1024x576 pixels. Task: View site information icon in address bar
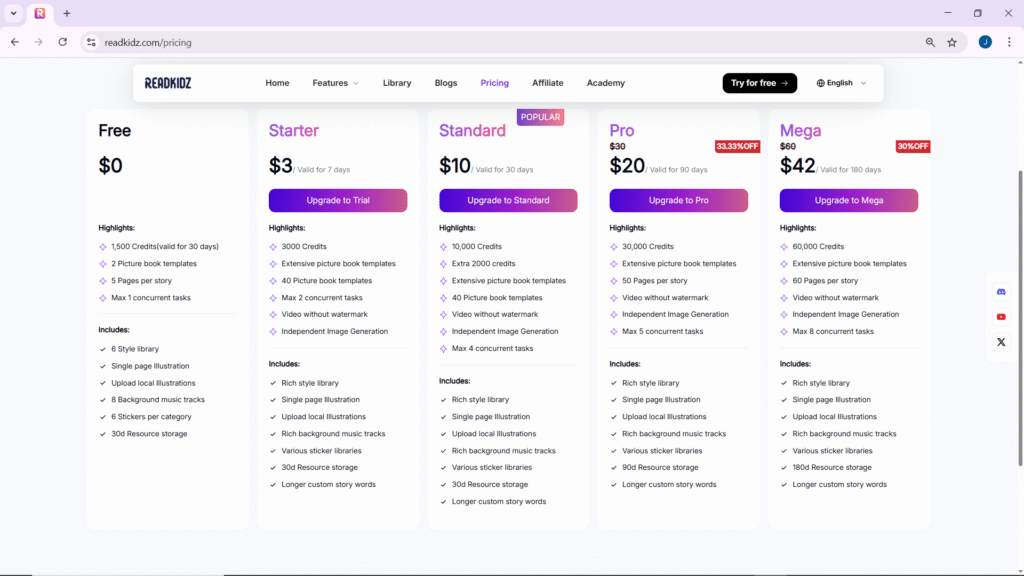point(91,42)
